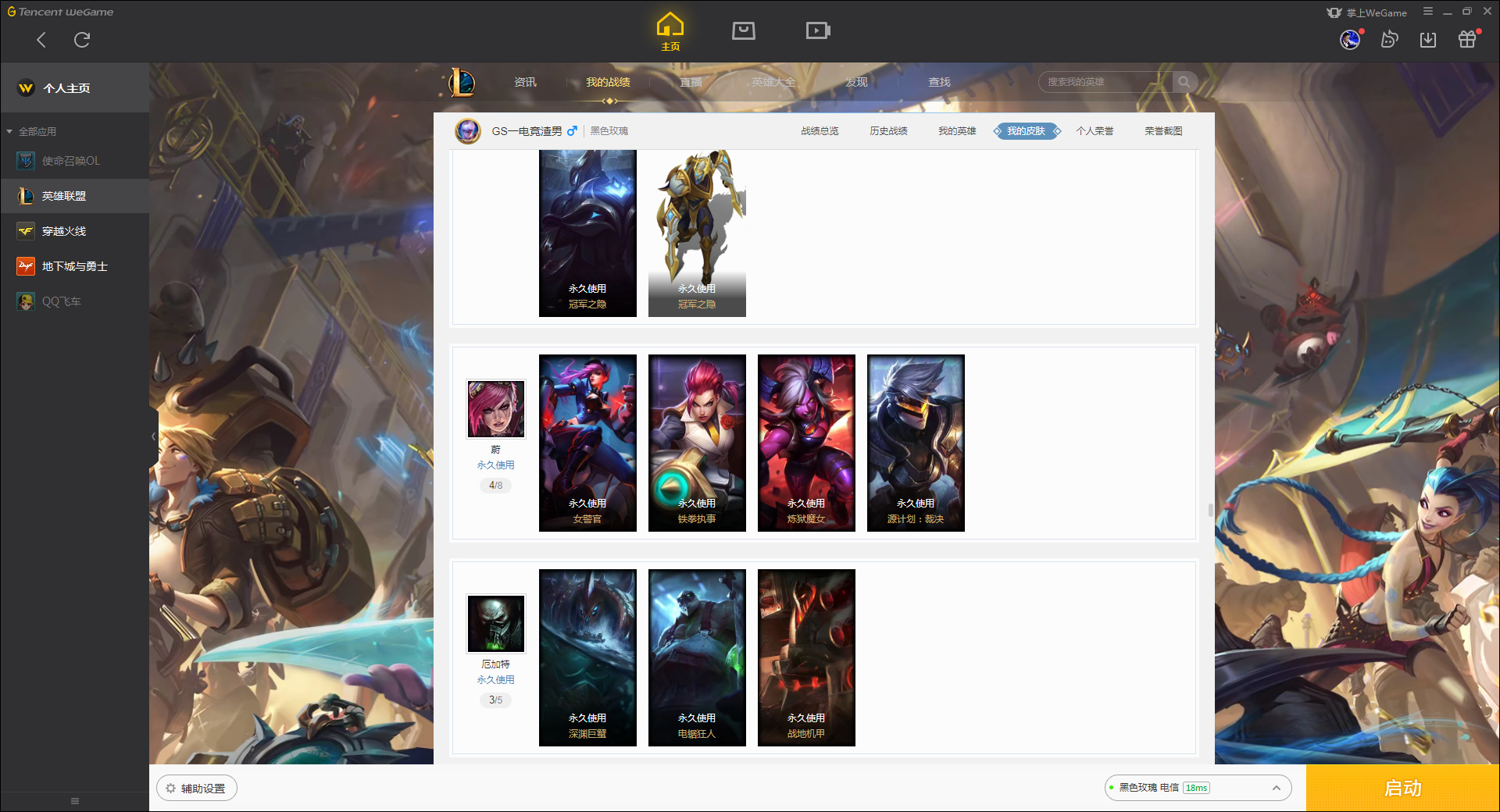Image resolution: width=1500 pixels, height=812 pixels.
Task: Open 辅助设置 settings button
Action: [197, 789]
